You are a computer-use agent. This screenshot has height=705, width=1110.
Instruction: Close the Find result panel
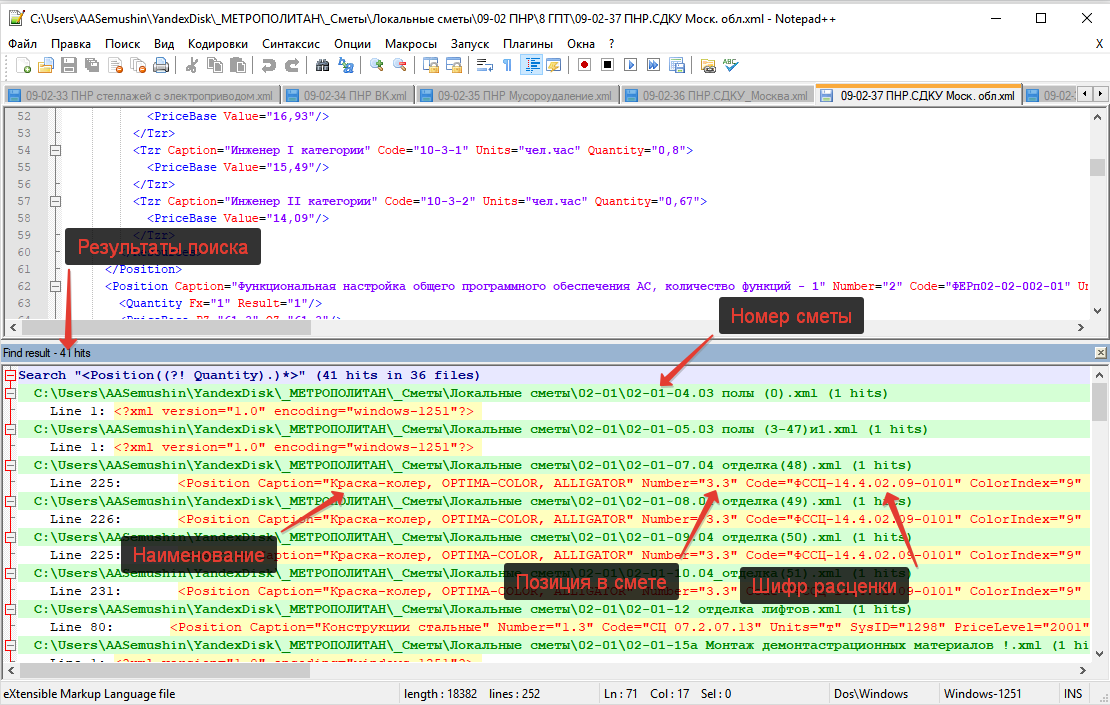click(x=1100, y=353)
